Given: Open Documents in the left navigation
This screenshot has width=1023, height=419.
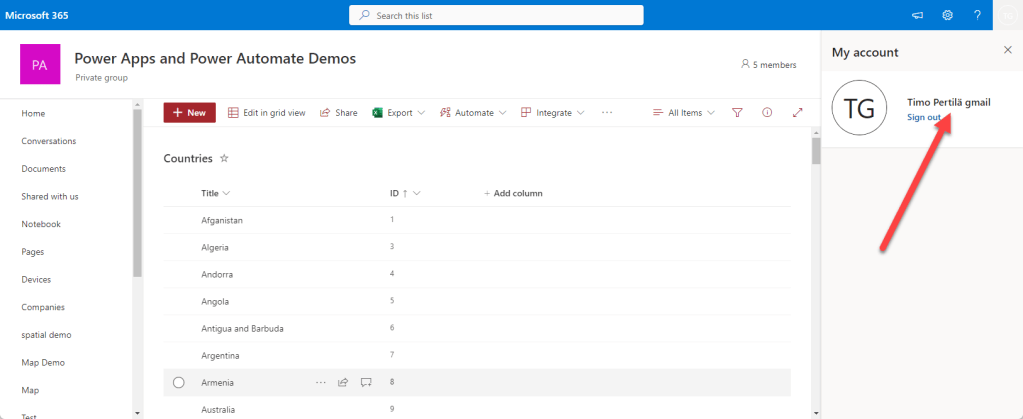Looking at the screenshot, I should click(43, 169).
